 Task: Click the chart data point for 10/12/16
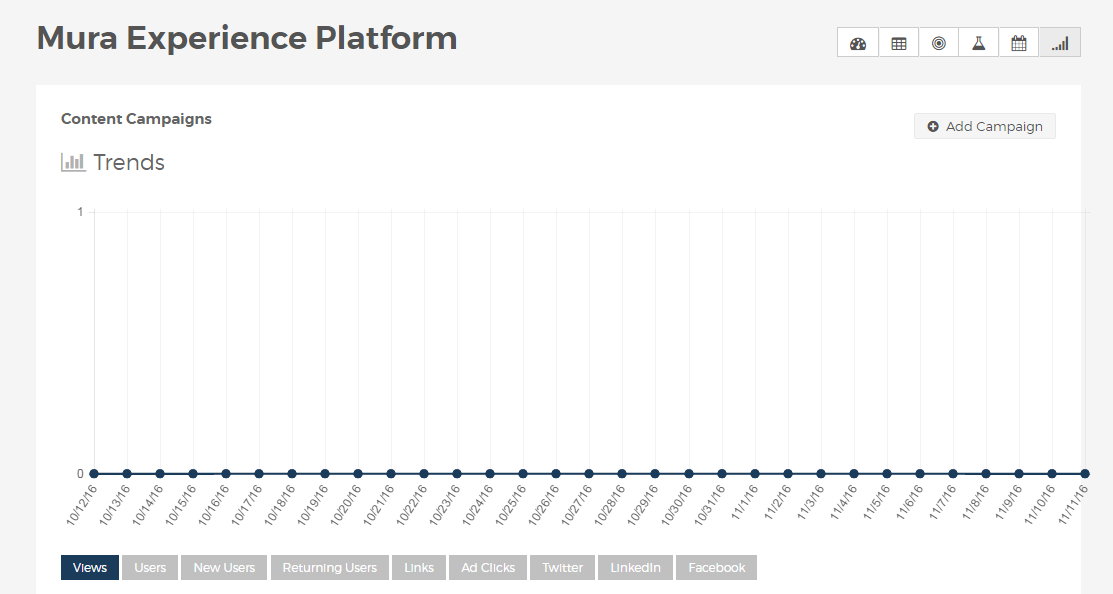94,473
